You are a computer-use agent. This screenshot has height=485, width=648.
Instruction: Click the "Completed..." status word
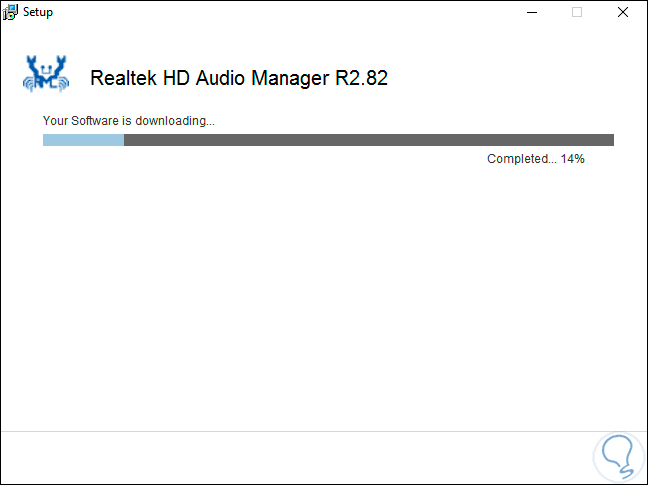pyautogui.click(x=521, y=159)
